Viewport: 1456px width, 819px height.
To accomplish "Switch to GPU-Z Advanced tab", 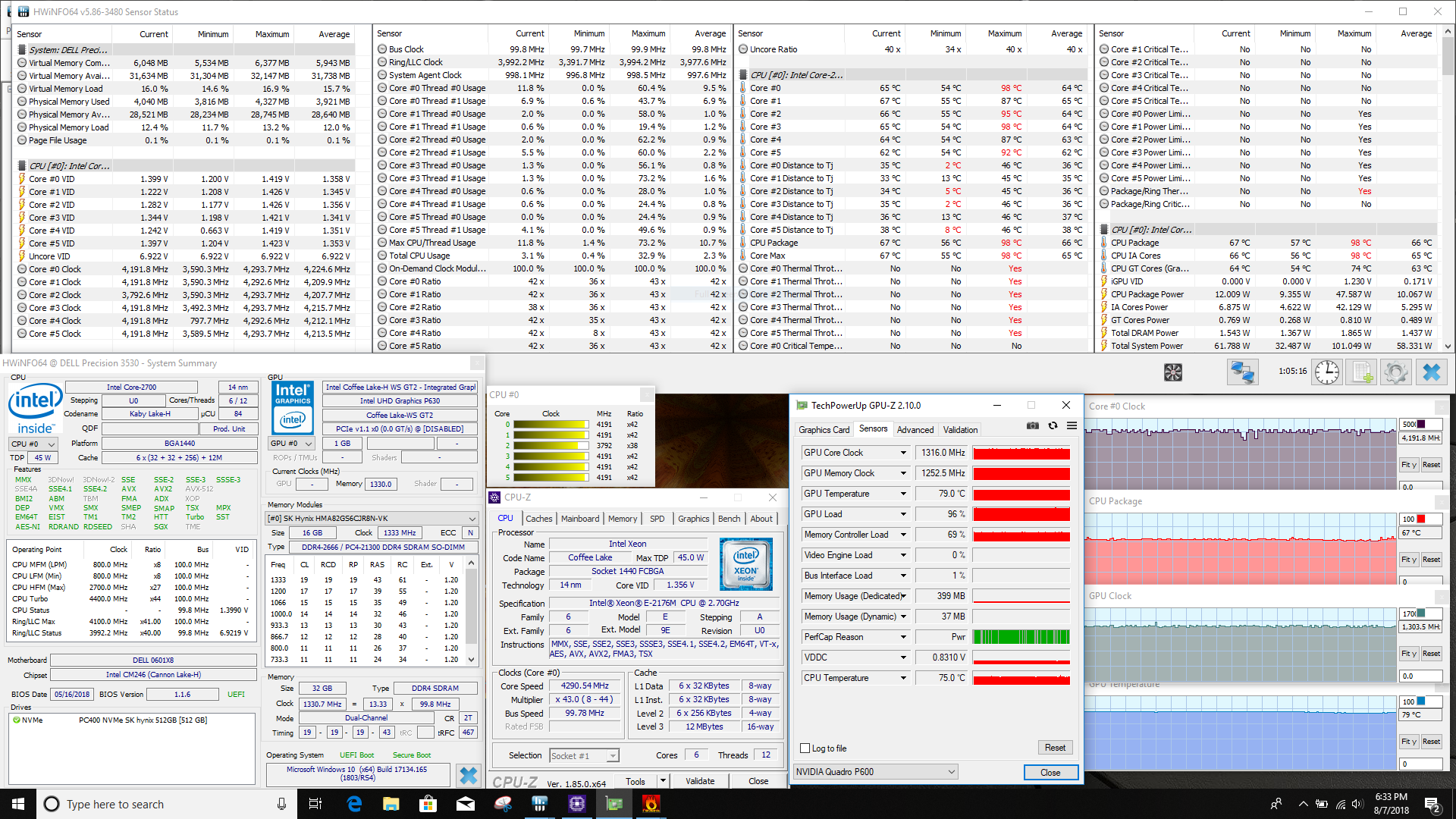I will pyautogui.click(x=915, y=430).
